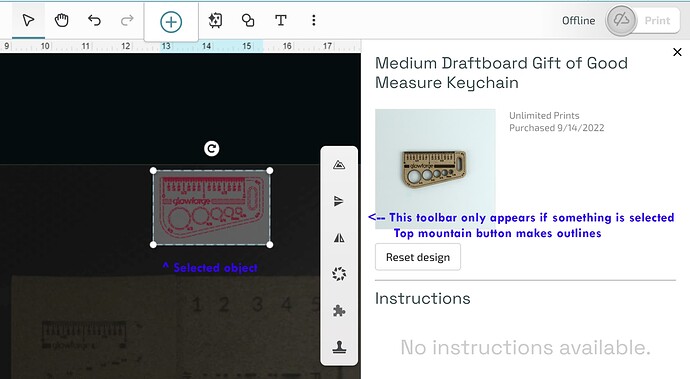Screen dimensions: 690x379
Task: Click the Print button
Action: coord(657,21)
